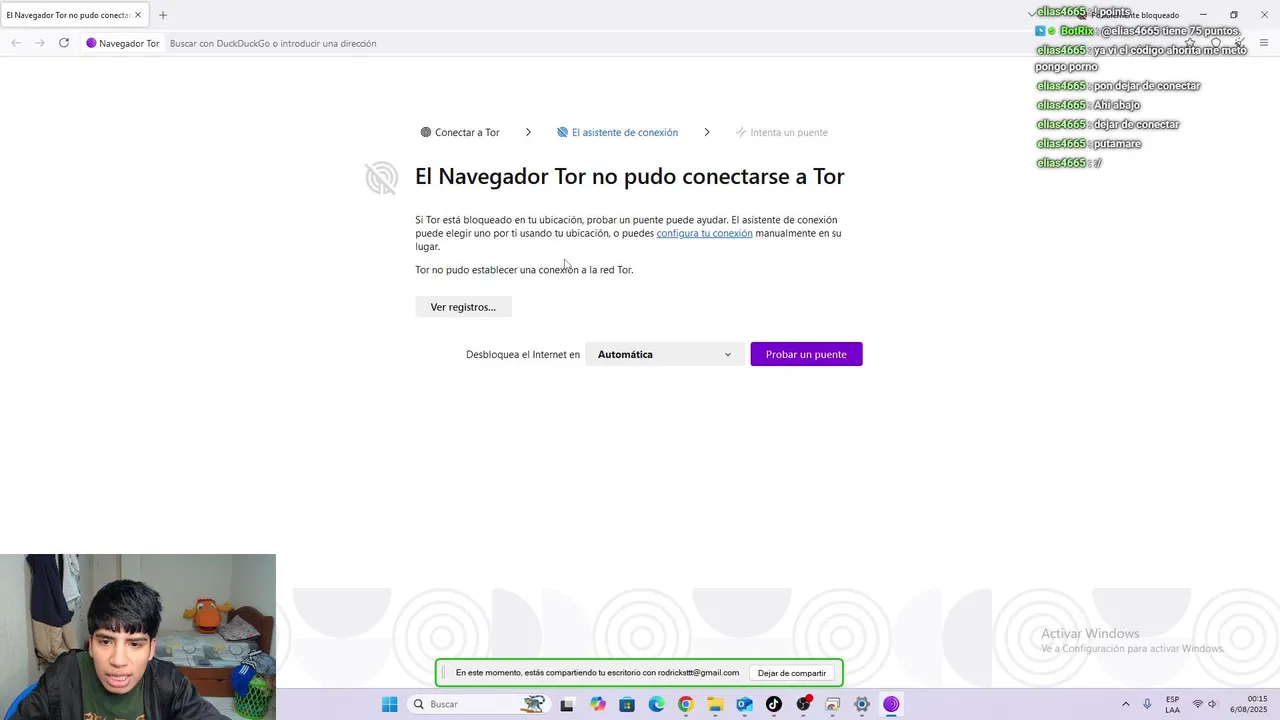Click the taskbar 'Buscar' search box
The width and height of the screenshot is (1280, 720).
coord(478,704)
